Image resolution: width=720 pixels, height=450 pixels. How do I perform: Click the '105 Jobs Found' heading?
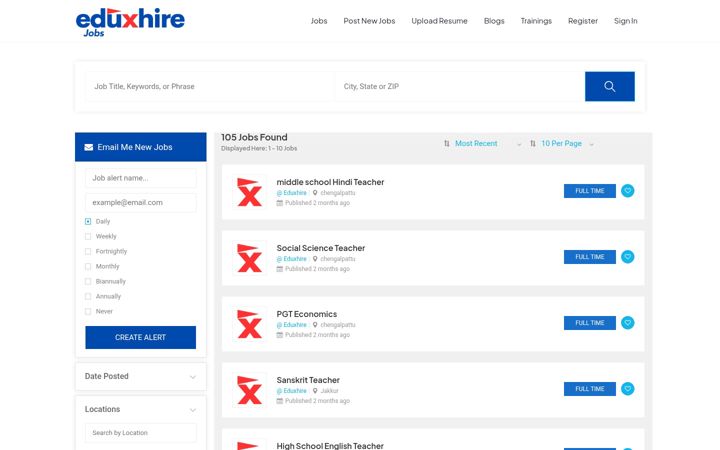point(254,137)
